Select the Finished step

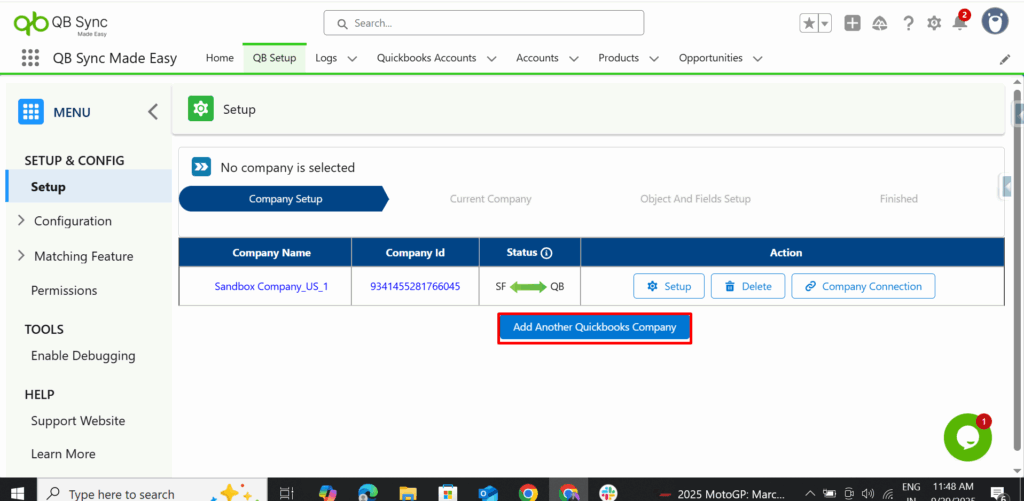(899, 199)
